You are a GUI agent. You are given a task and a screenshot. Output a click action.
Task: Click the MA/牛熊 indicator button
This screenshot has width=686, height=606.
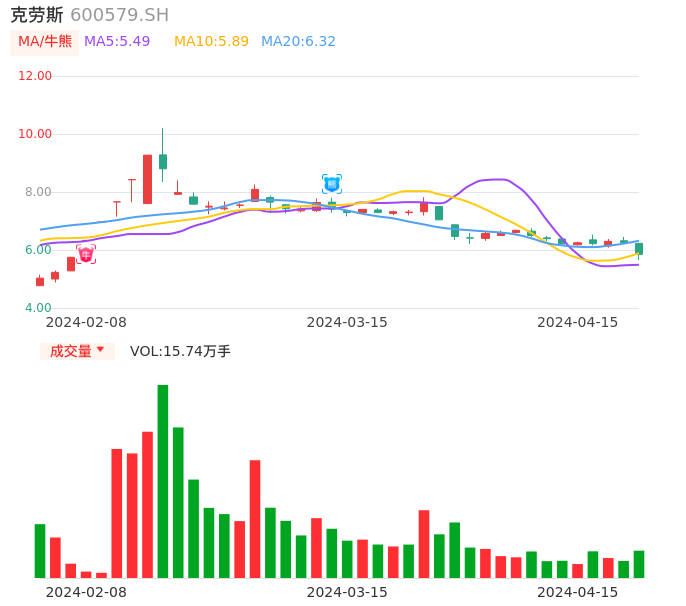coord(44,42)
